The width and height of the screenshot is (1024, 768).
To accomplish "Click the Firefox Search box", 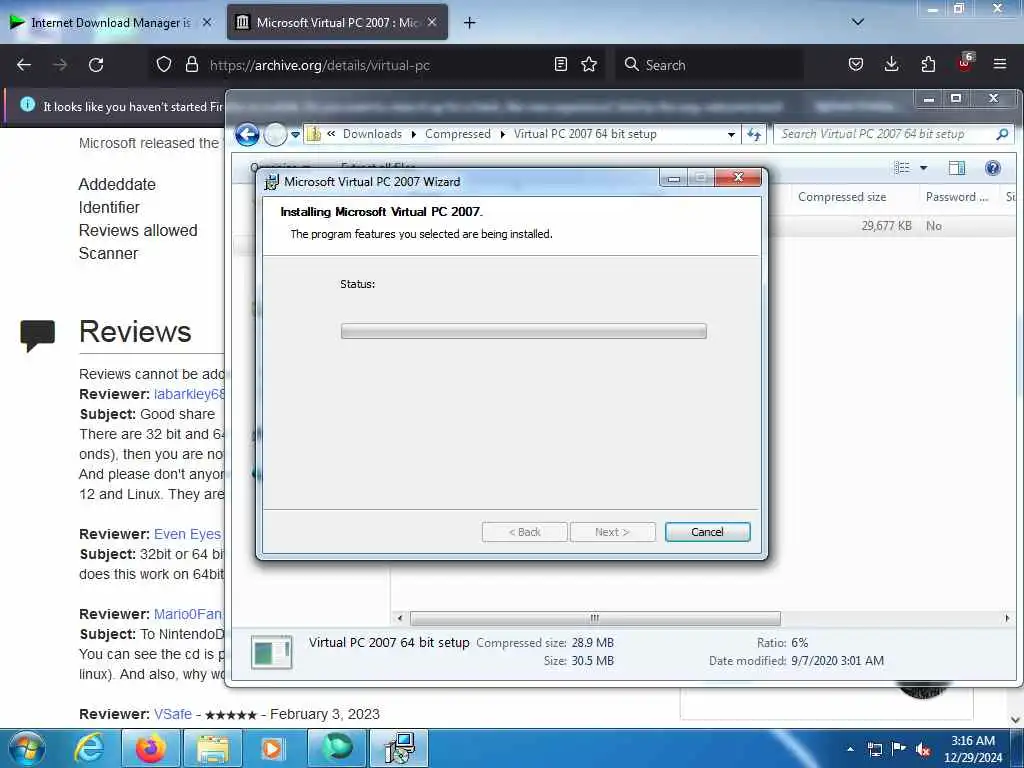I will [x=709, y=65].
